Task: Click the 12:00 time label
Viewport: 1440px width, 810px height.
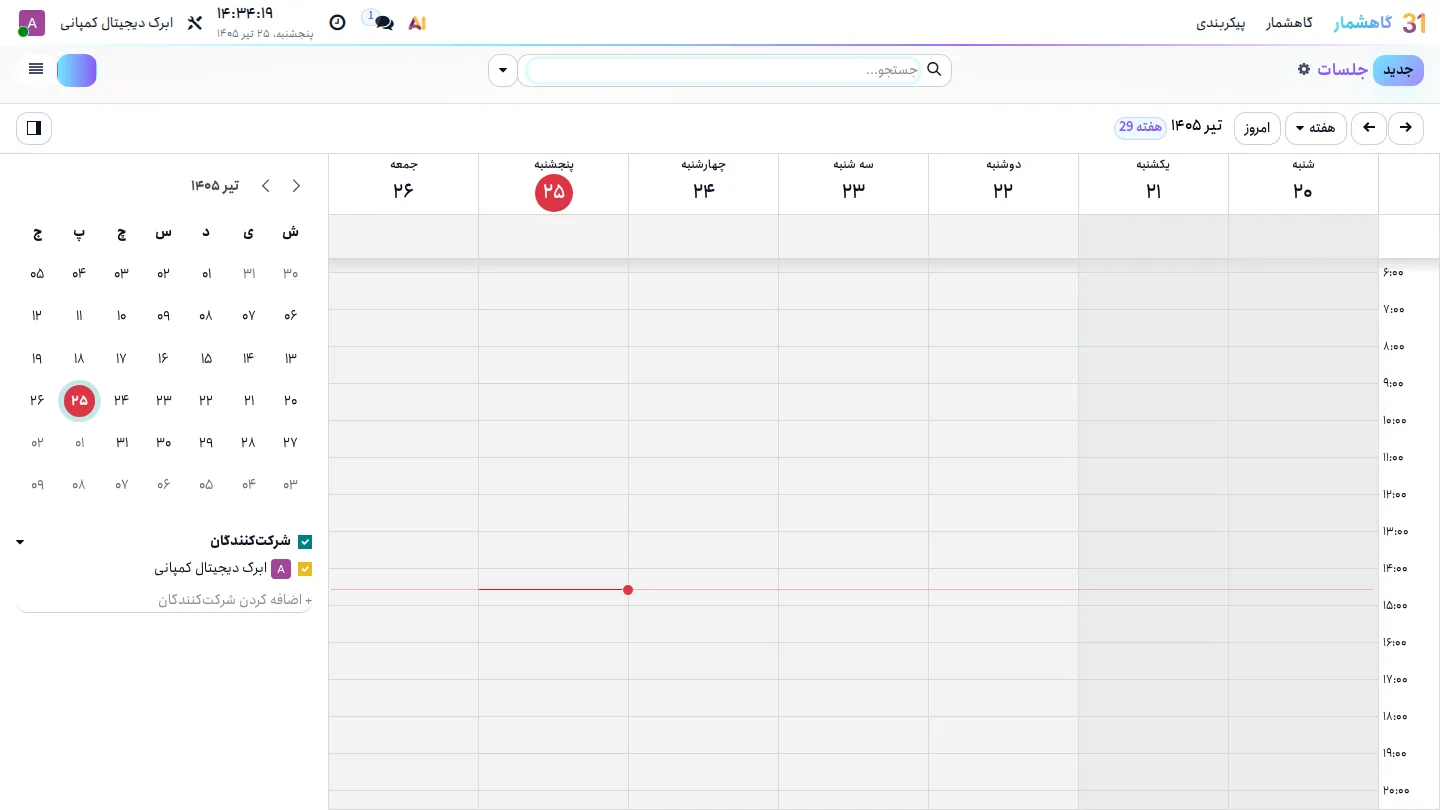Action: [1394, 494]
